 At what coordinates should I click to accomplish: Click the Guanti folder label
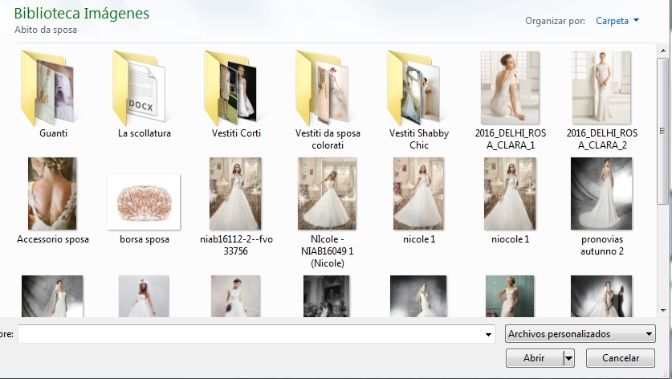pyautogui.click(x=53, y=133)
